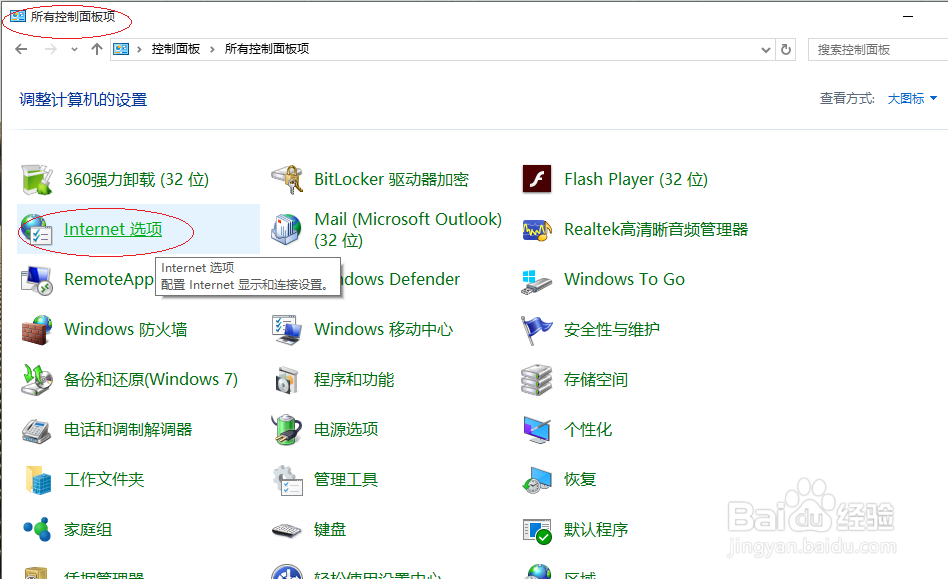Open the 默认程序 link
Image resolution: width=948 pixels, height=579 pixels.
596,530
